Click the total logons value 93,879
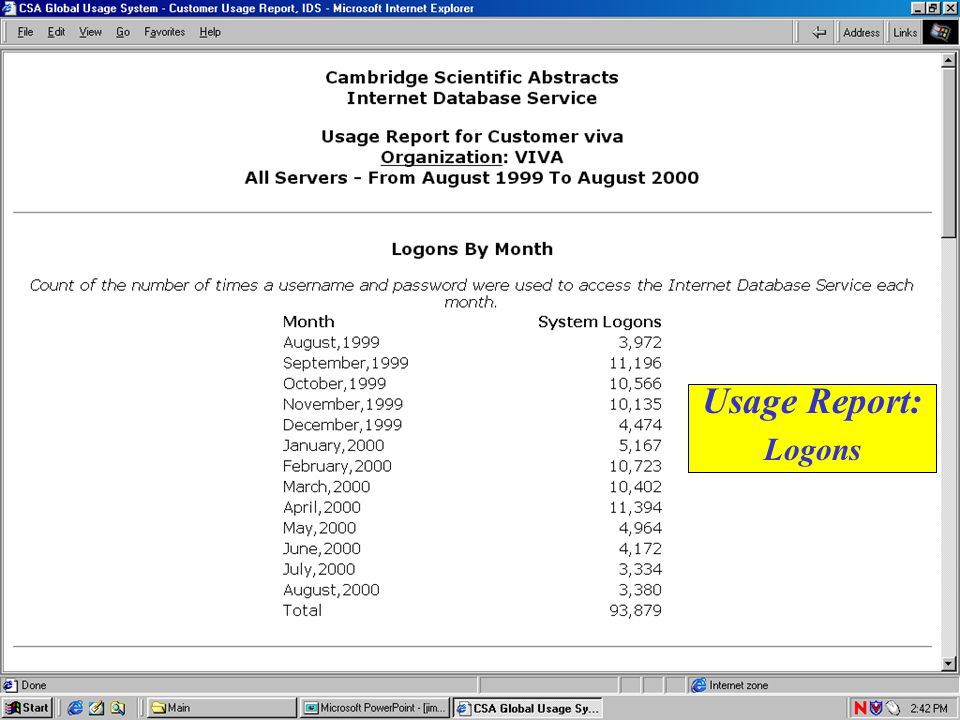This screenshot has height=720, width=960. coord(636,610)
